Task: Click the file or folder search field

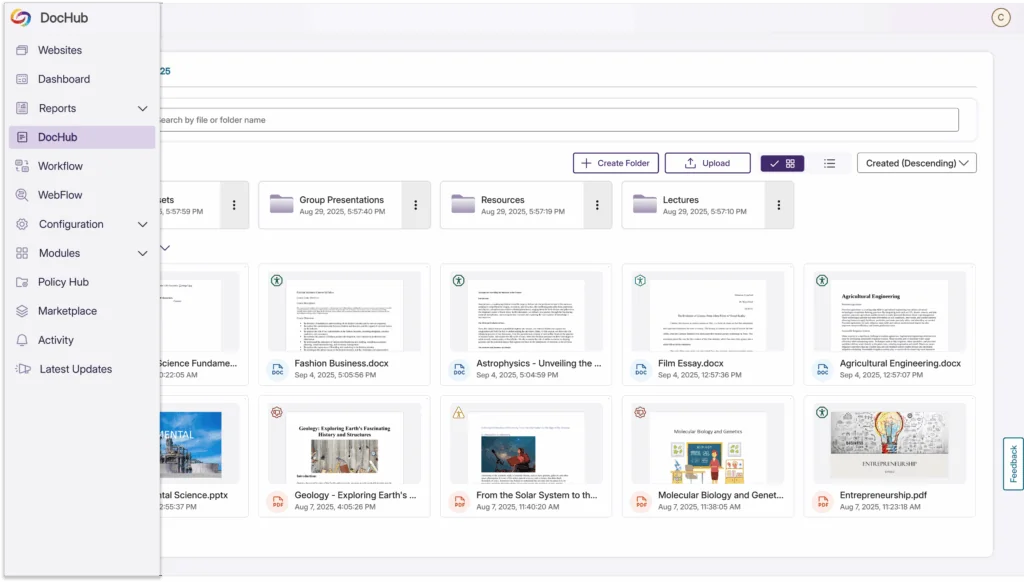Action: 555,120
